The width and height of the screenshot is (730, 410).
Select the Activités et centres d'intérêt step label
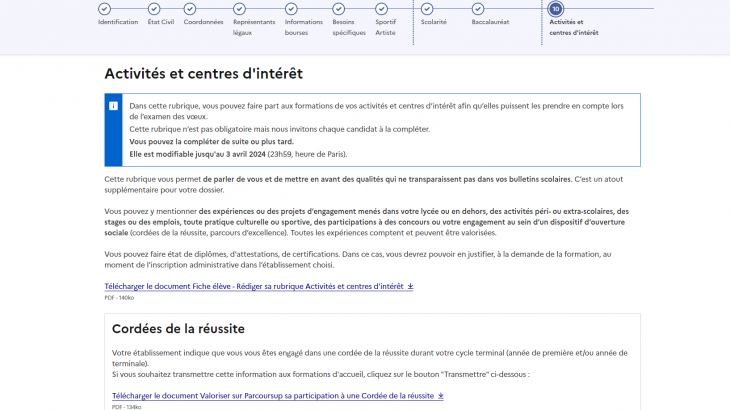click(574, 27)
